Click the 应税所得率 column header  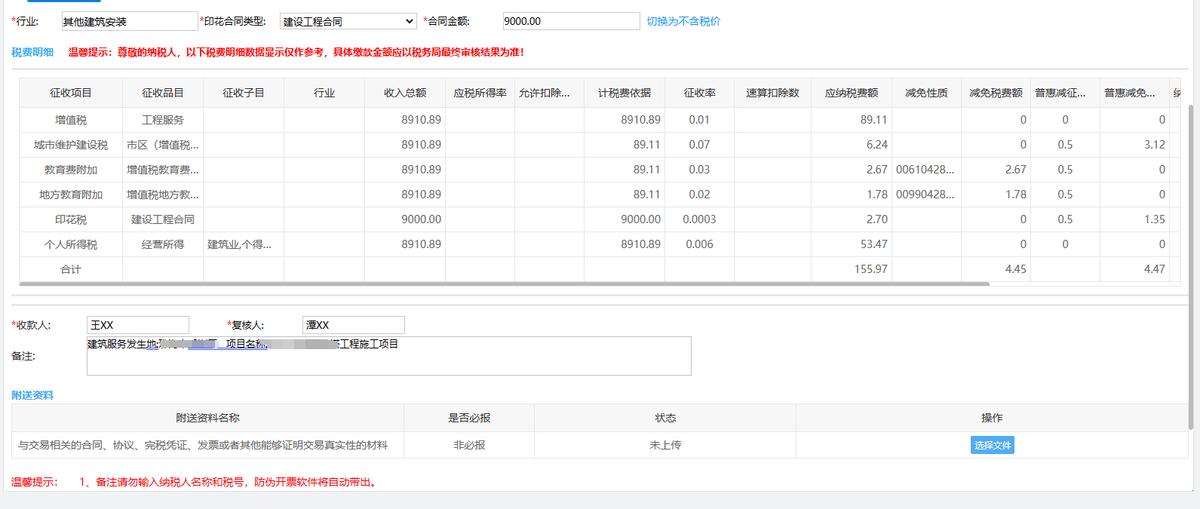pos(480,93)
